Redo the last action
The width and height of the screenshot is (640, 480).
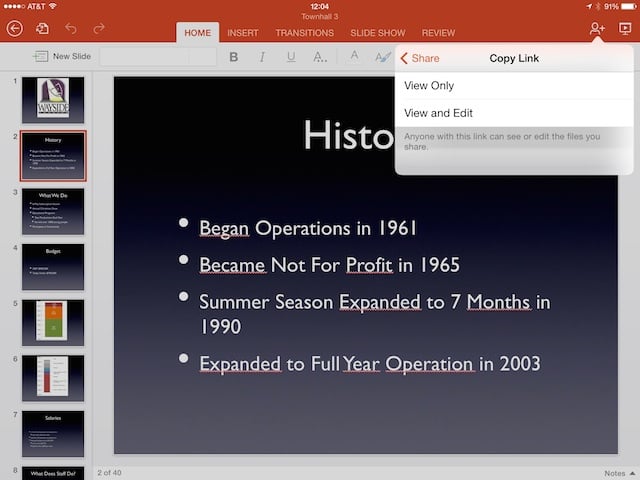click(99, 29)
